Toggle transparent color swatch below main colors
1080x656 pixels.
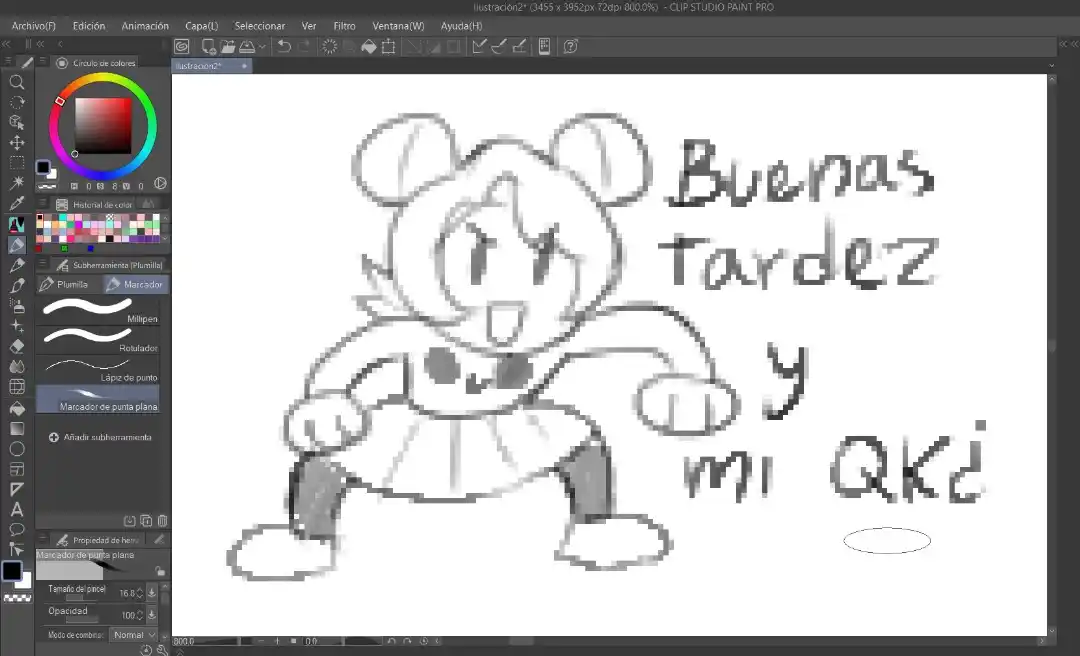coord(18,598)
